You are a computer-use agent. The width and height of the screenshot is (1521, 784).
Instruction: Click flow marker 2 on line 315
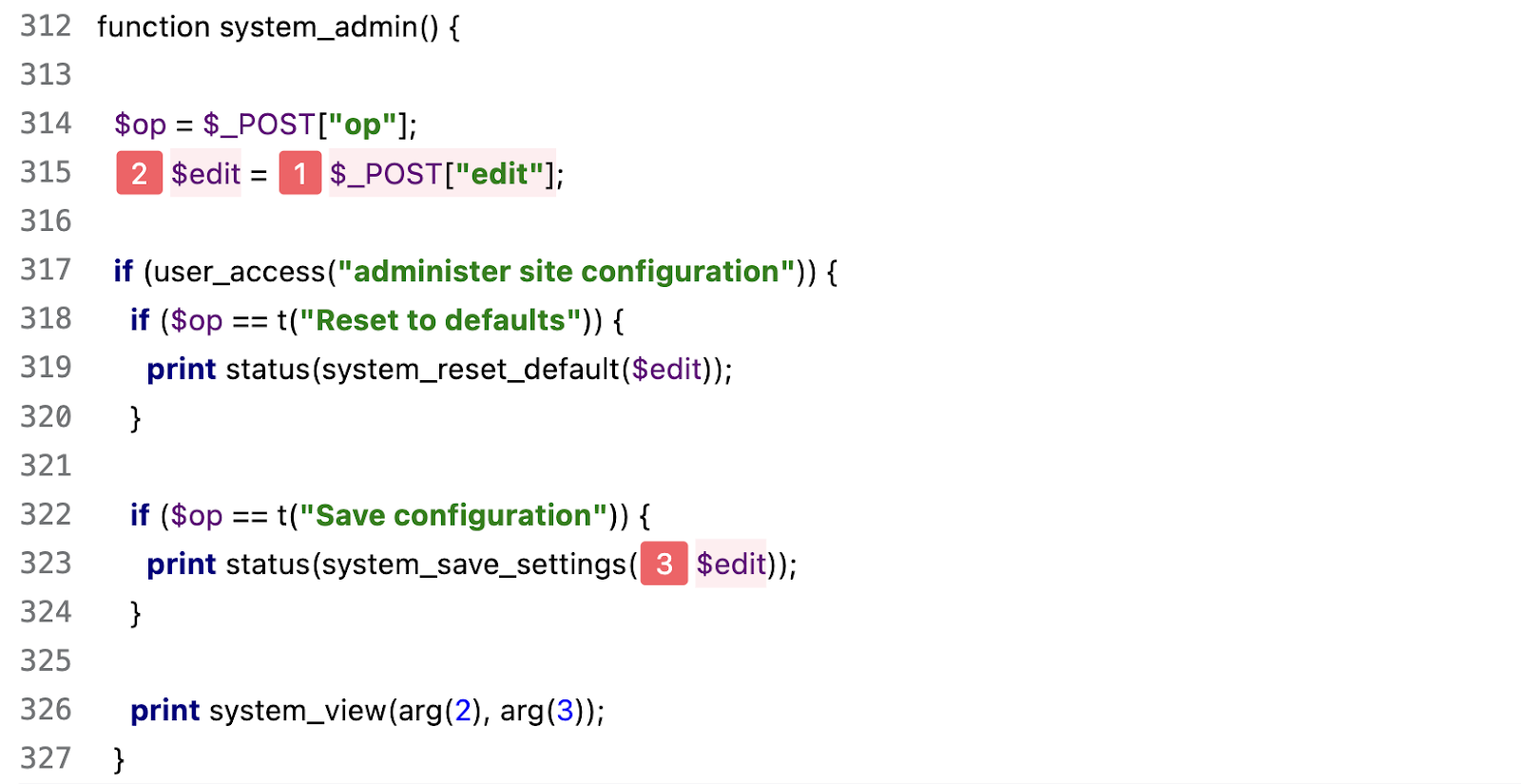140,173
